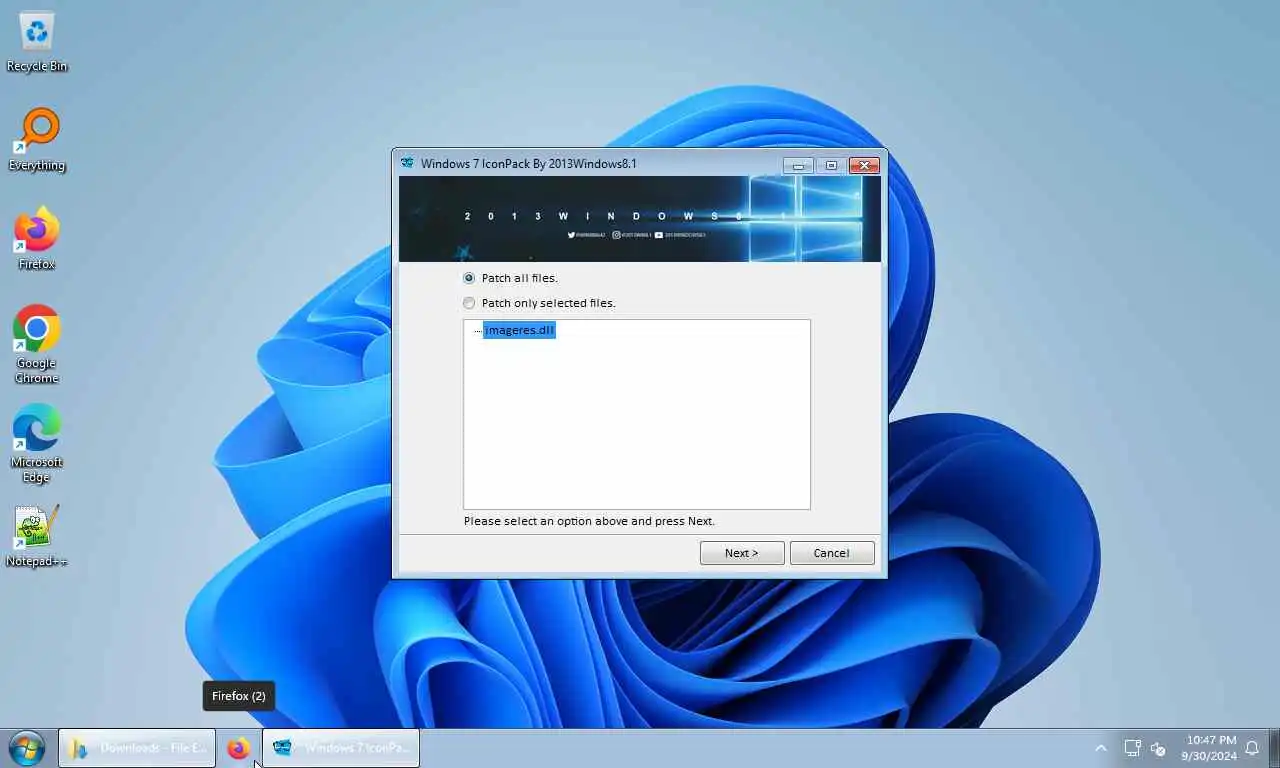The height and width of the screenshot is (768, 1280).
Task: Click the 2013Windows8.1 banner image
Action: (640, 219)
